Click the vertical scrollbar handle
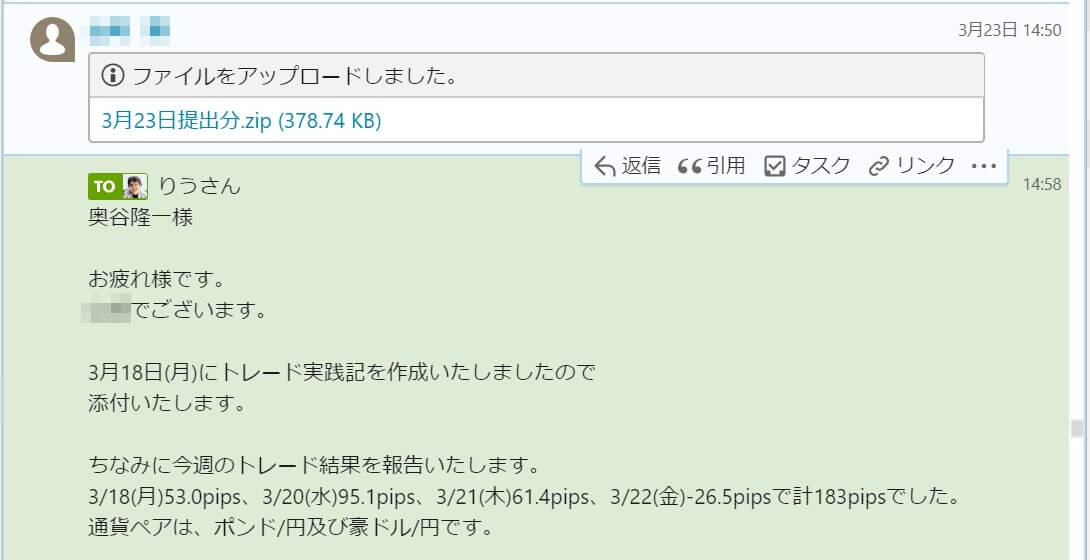The height and width of the screenshot is (560, 1090). tap(1077, 427)
